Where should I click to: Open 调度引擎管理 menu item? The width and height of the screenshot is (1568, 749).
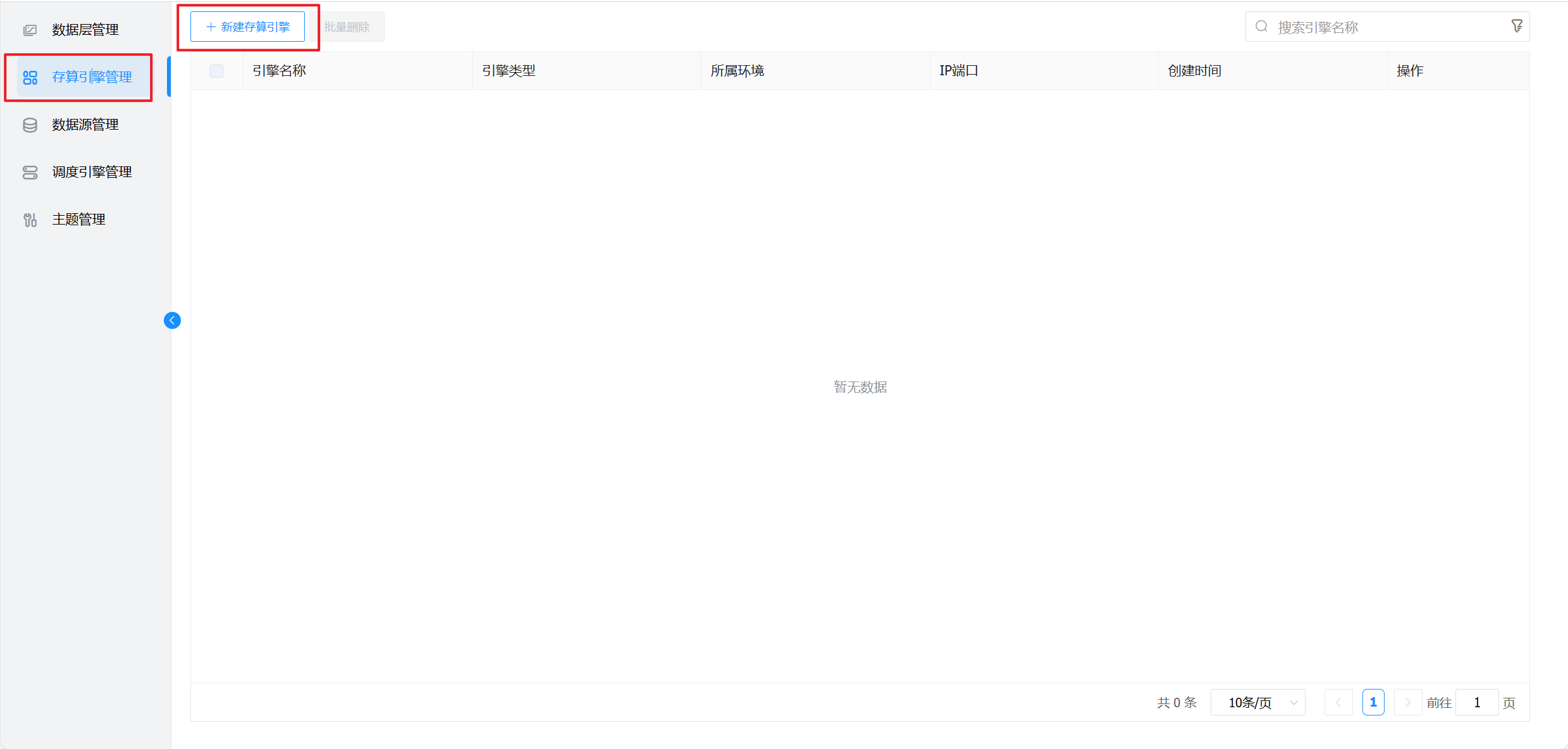click(92, 172)
